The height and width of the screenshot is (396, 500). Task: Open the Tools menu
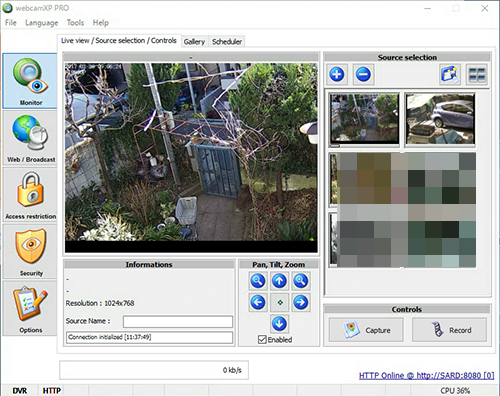75,23
